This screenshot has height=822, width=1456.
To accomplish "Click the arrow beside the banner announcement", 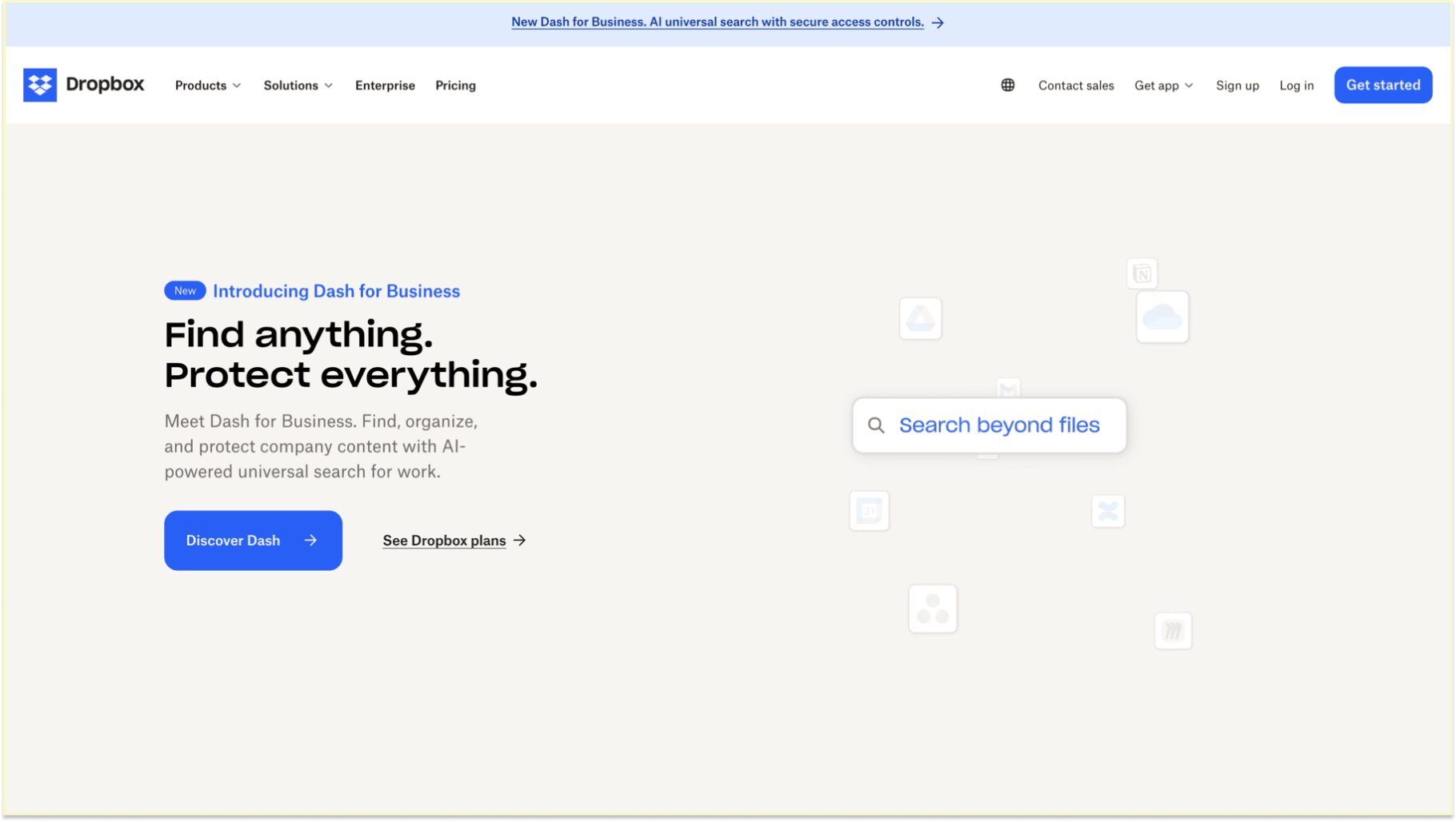I will click(x=938, y=22).
